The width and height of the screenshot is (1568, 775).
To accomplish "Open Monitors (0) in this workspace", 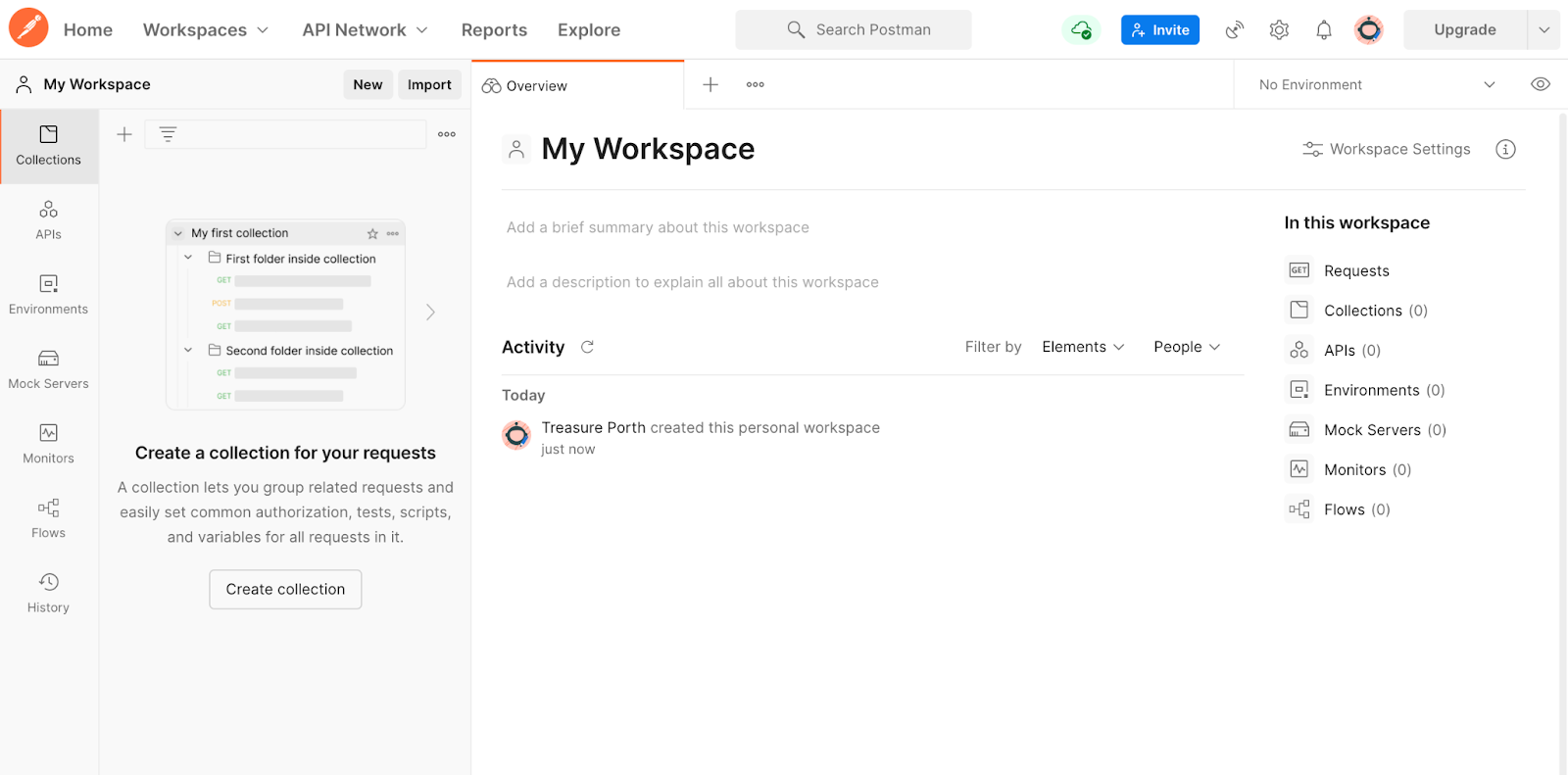I will (1348, 469).
